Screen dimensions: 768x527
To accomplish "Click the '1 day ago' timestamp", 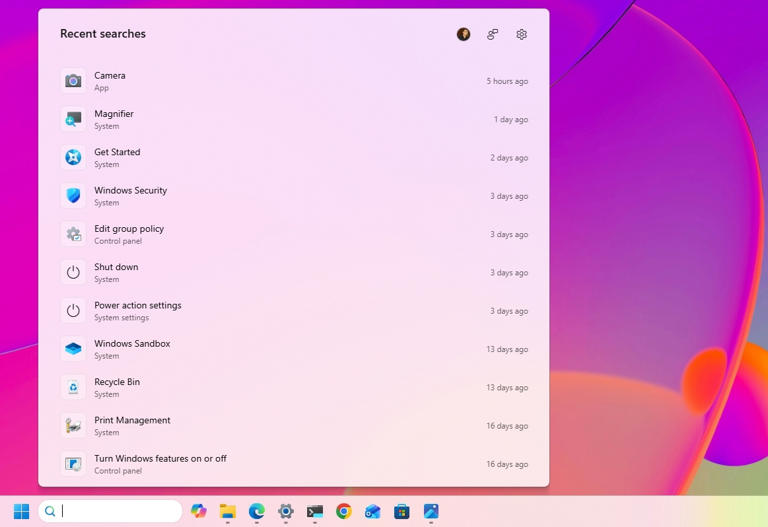I will click(511, 120).
